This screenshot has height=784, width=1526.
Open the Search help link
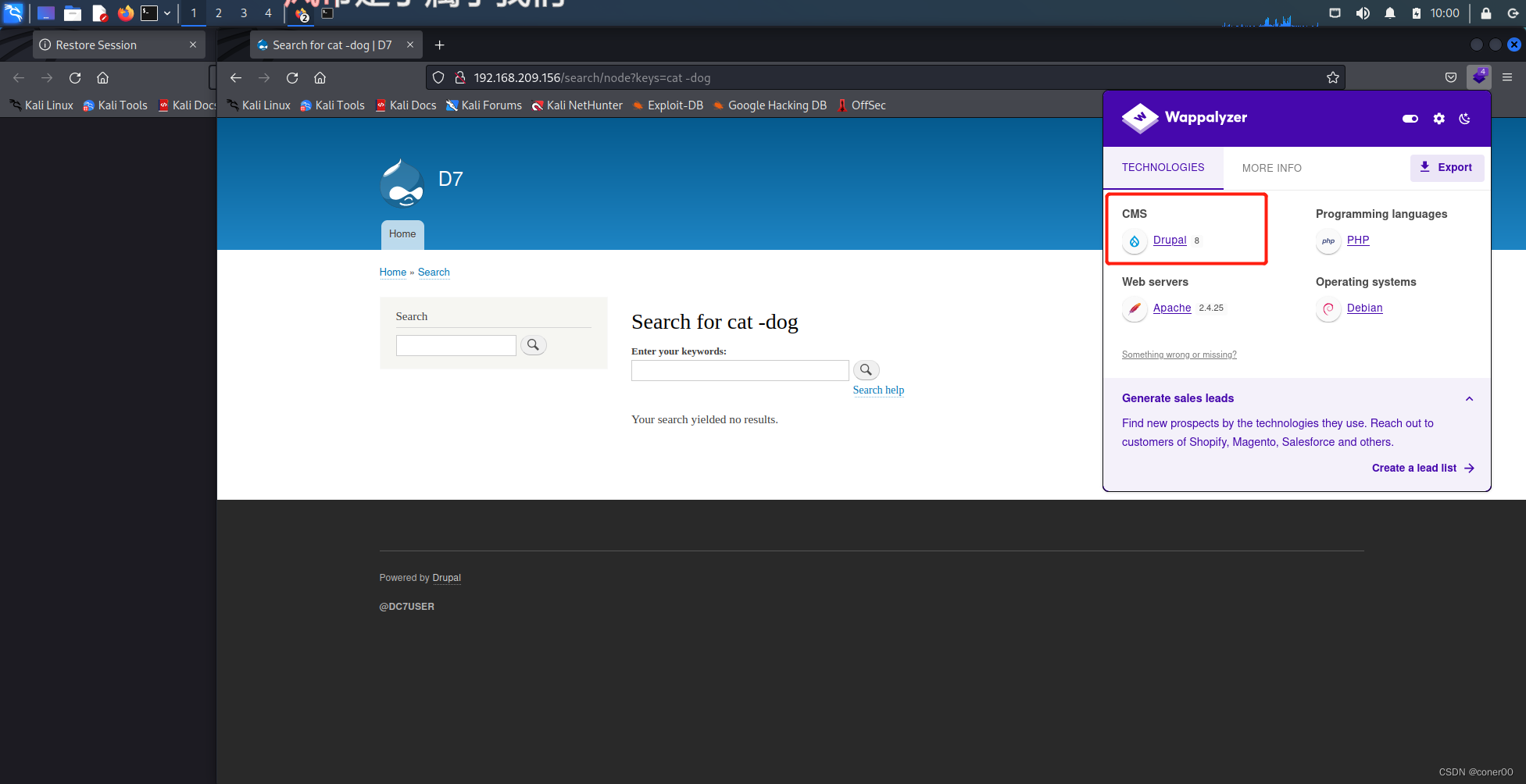pyautogui.click(x=878, y=390)
